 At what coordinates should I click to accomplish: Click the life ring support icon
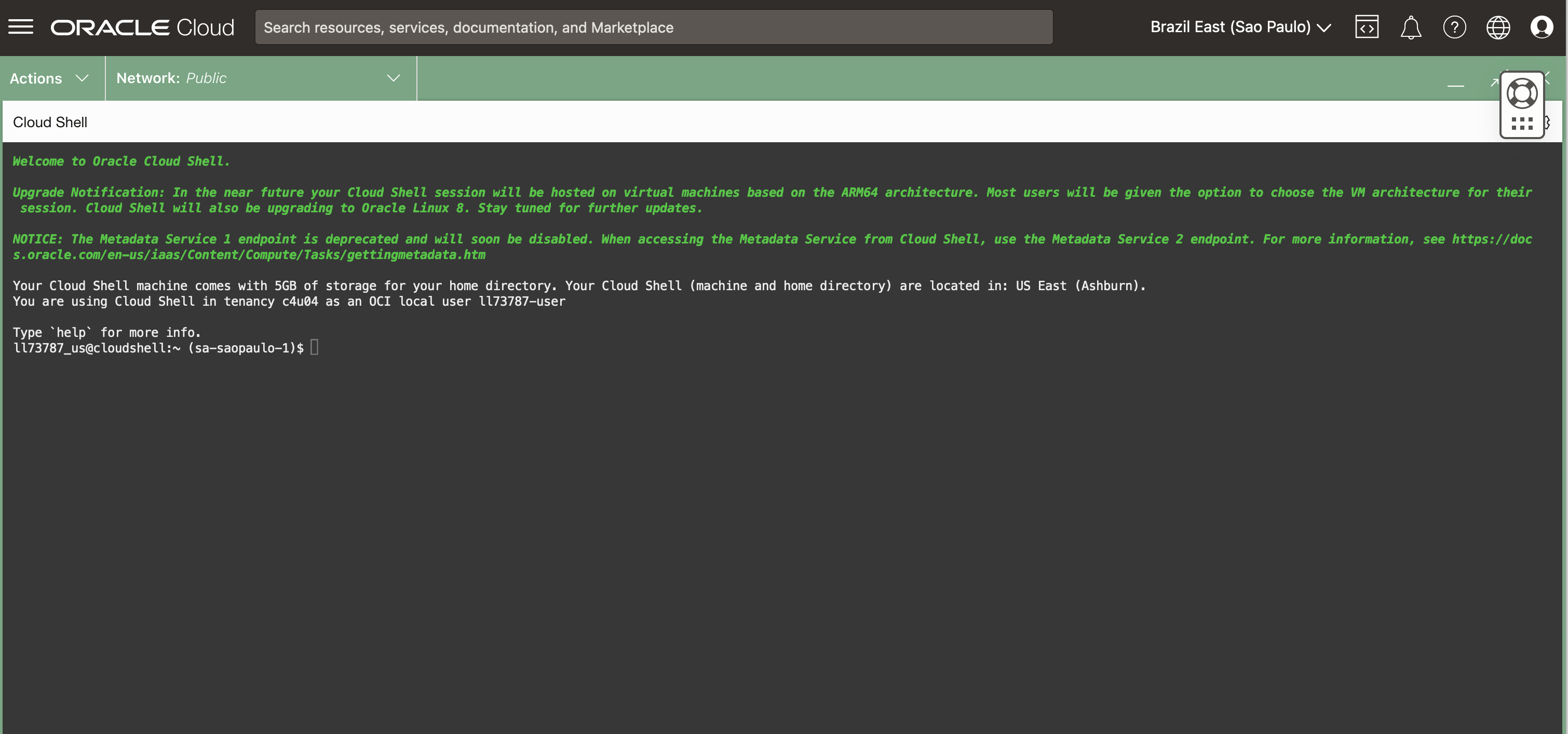click(1522, 94)
